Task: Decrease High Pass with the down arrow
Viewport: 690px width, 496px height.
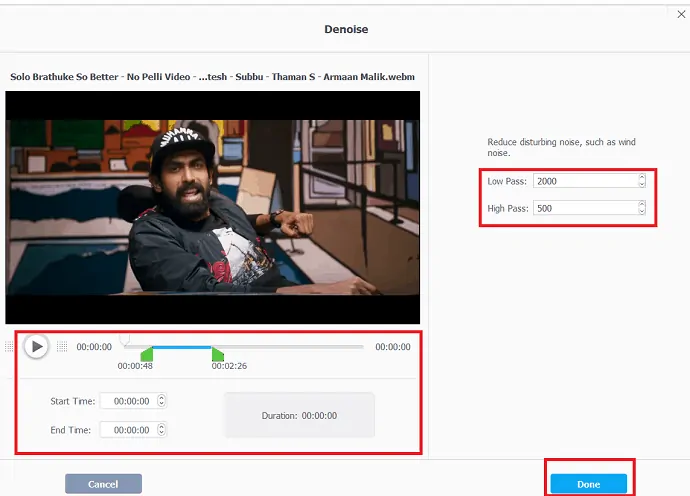Action: point(642,211)
